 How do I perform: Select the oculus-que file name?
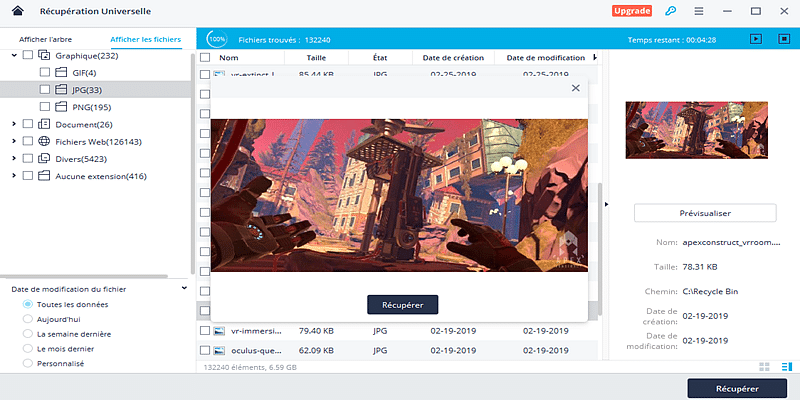256,351
